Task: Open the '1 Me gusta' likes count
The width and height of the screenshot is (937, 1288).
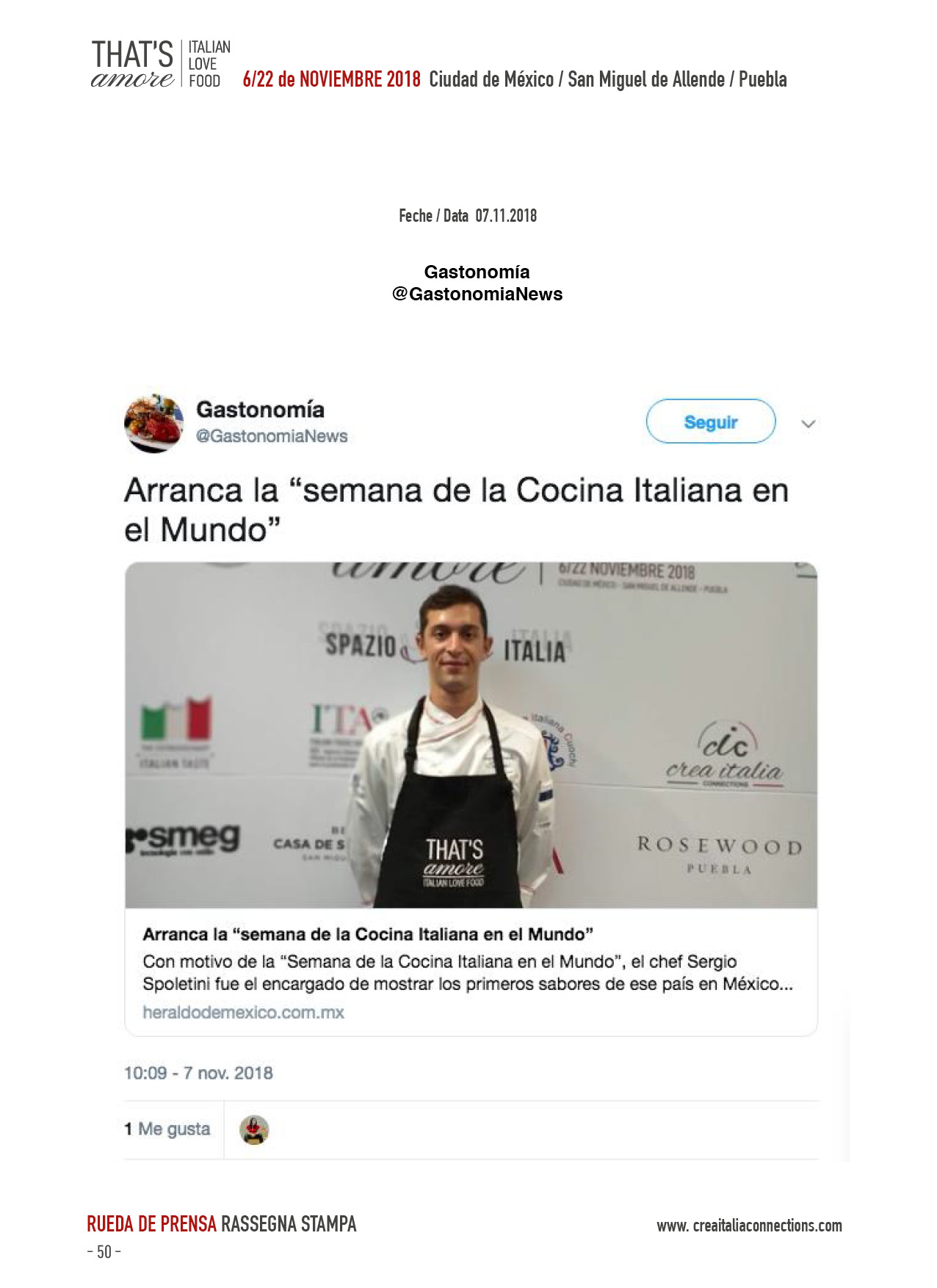Action: [167, 1129]
